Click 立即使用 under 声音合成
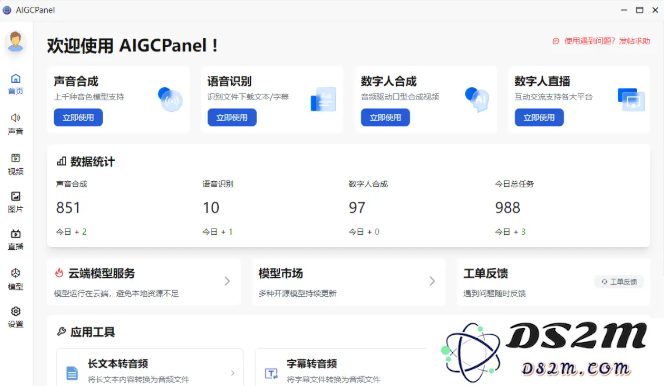 [78, 117]
